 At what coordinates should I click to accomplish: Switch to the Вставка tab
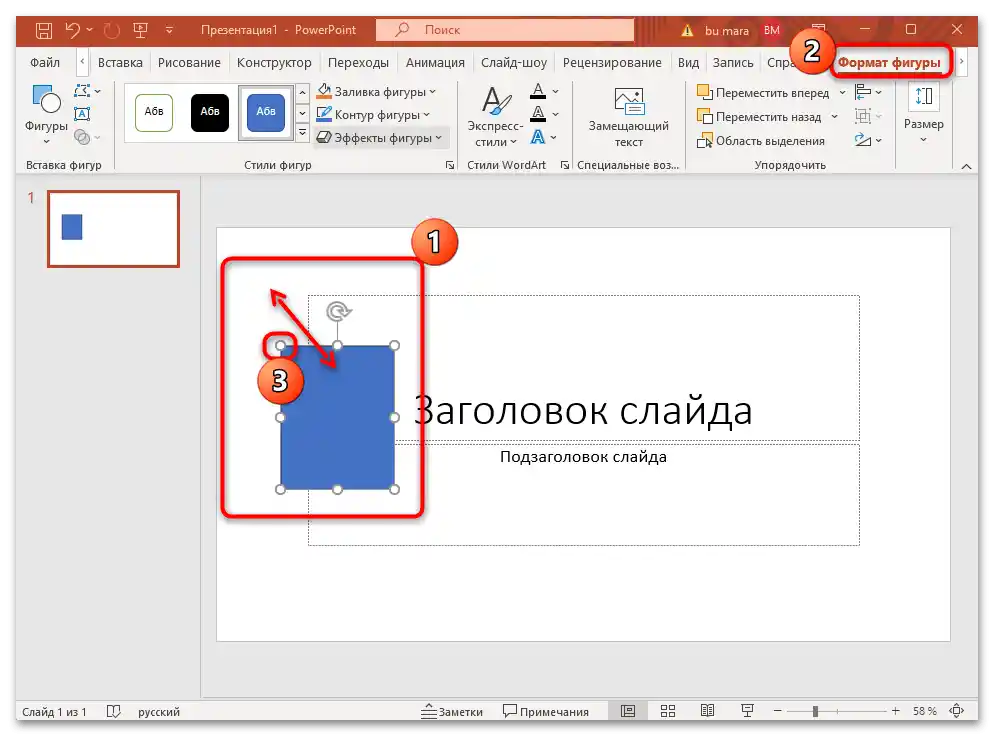click(x=120, y=63)
